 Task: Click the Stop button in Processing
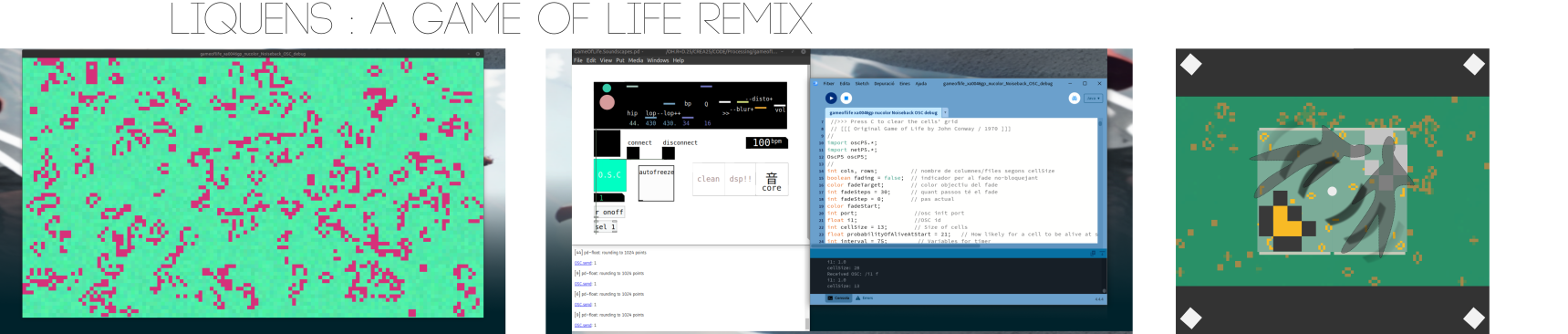(846, 98)
